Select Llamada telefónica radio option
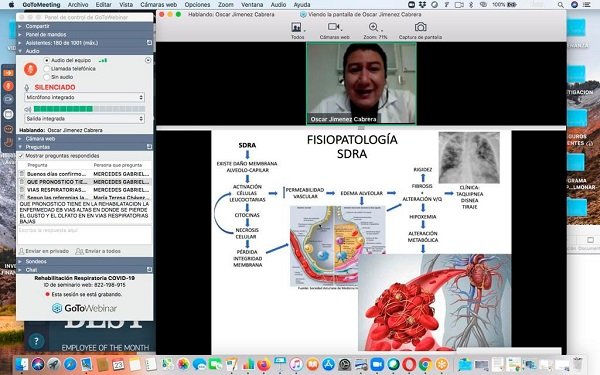 pyautogui.click(x=47, y=69)
